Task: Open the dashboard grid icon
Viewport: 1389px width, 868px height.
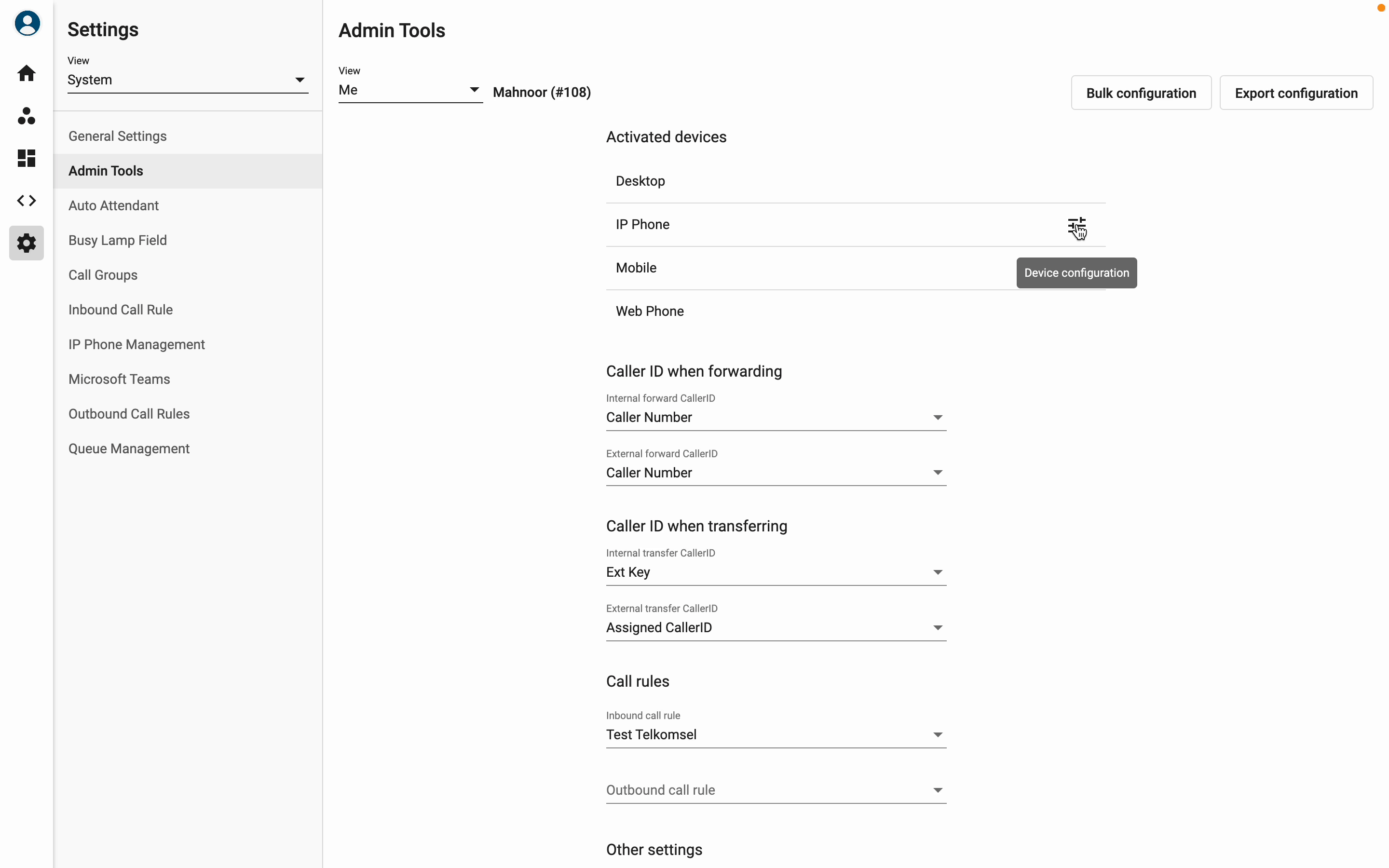Action: 27,158
